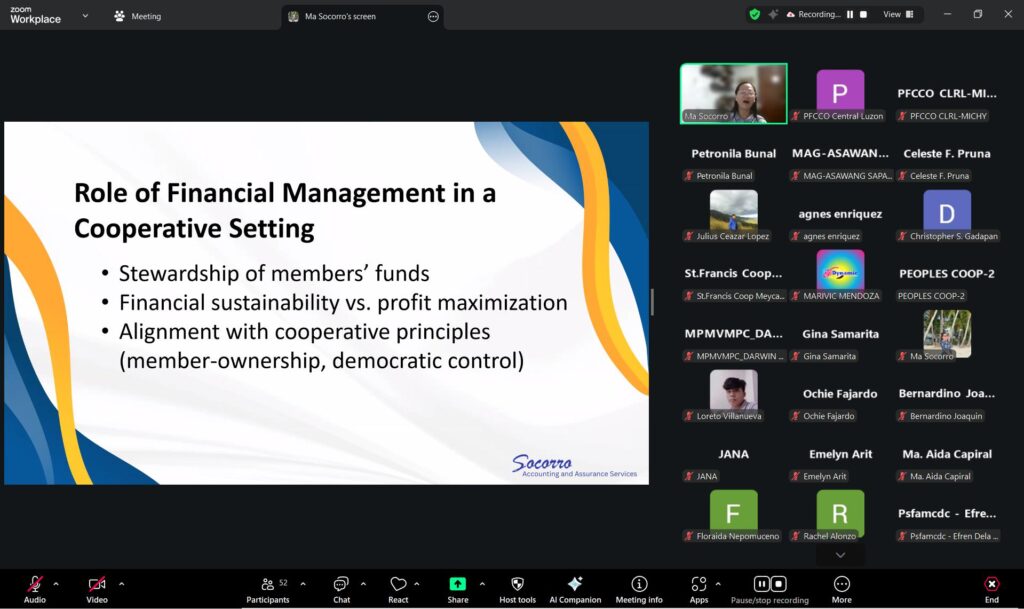Open Host tools shield icon
This screenshot has height=609, width=1024.
pos(517,585)
